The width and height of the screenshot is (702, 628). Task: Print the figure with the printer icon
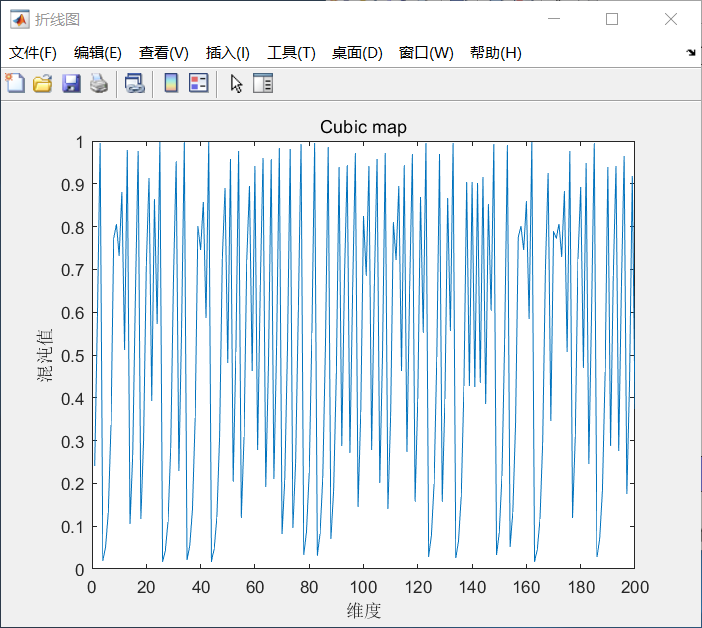pyautogui.click(x=99, y=83)
